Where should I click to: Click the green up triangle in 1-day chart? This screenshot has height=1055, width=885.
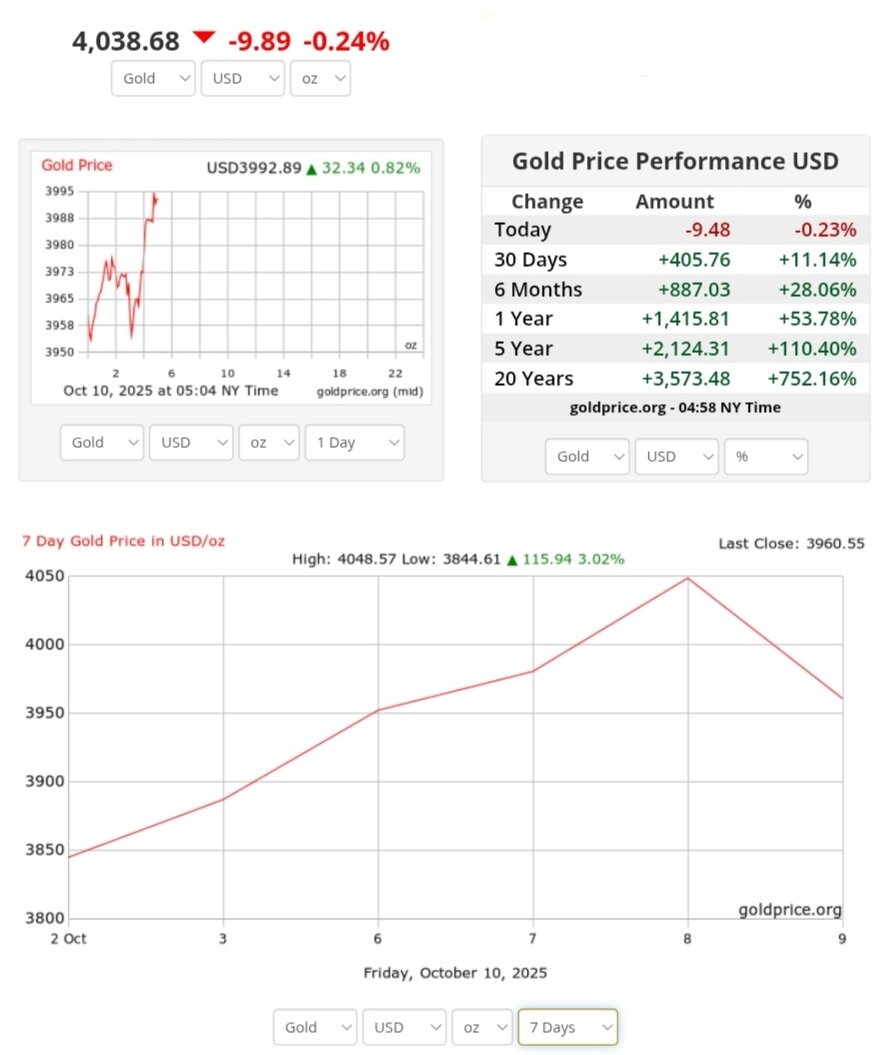[311, 169]
